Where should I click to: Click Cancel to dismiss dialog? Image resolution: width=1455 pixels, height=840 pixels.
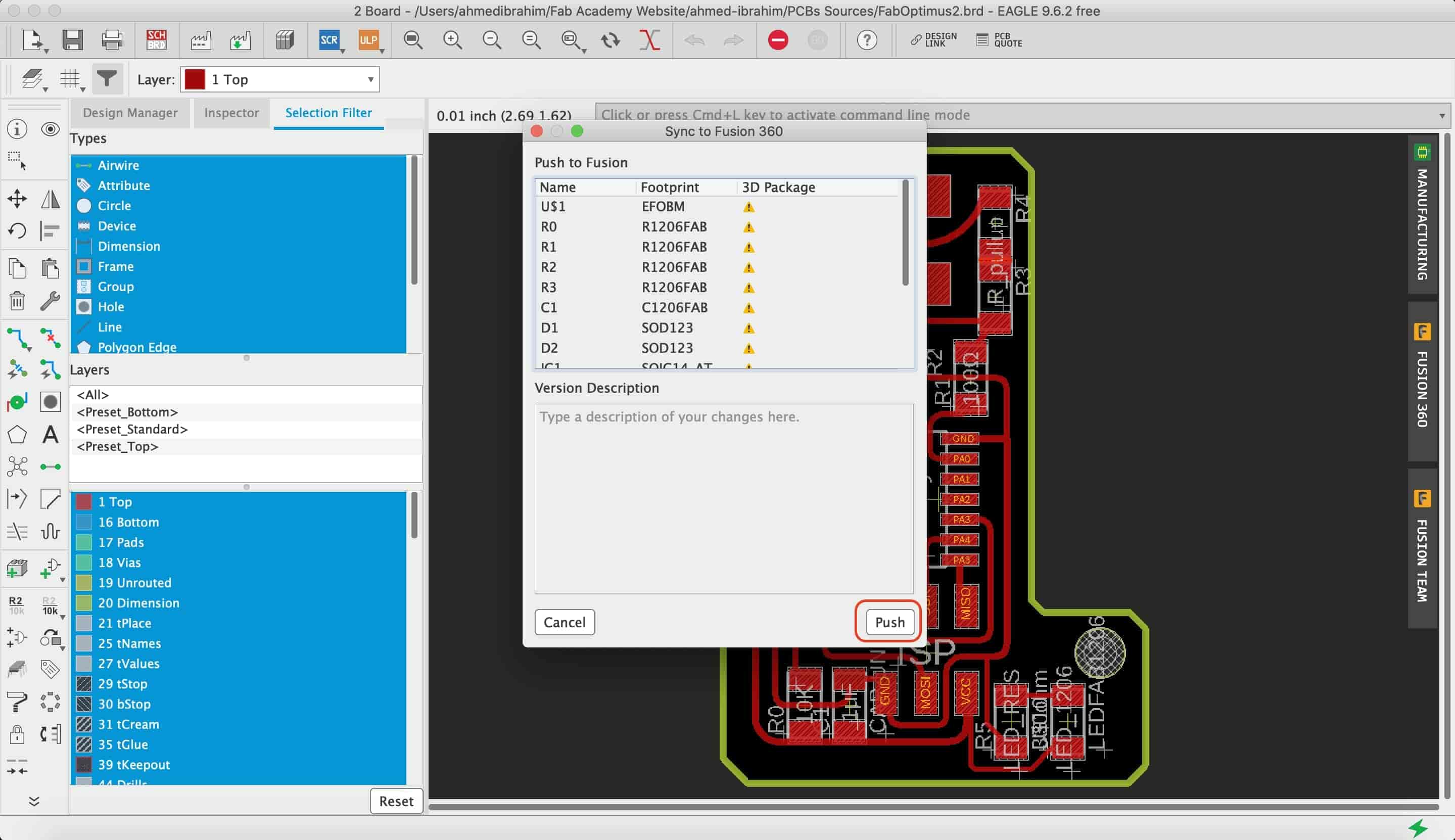pos(565,621)
